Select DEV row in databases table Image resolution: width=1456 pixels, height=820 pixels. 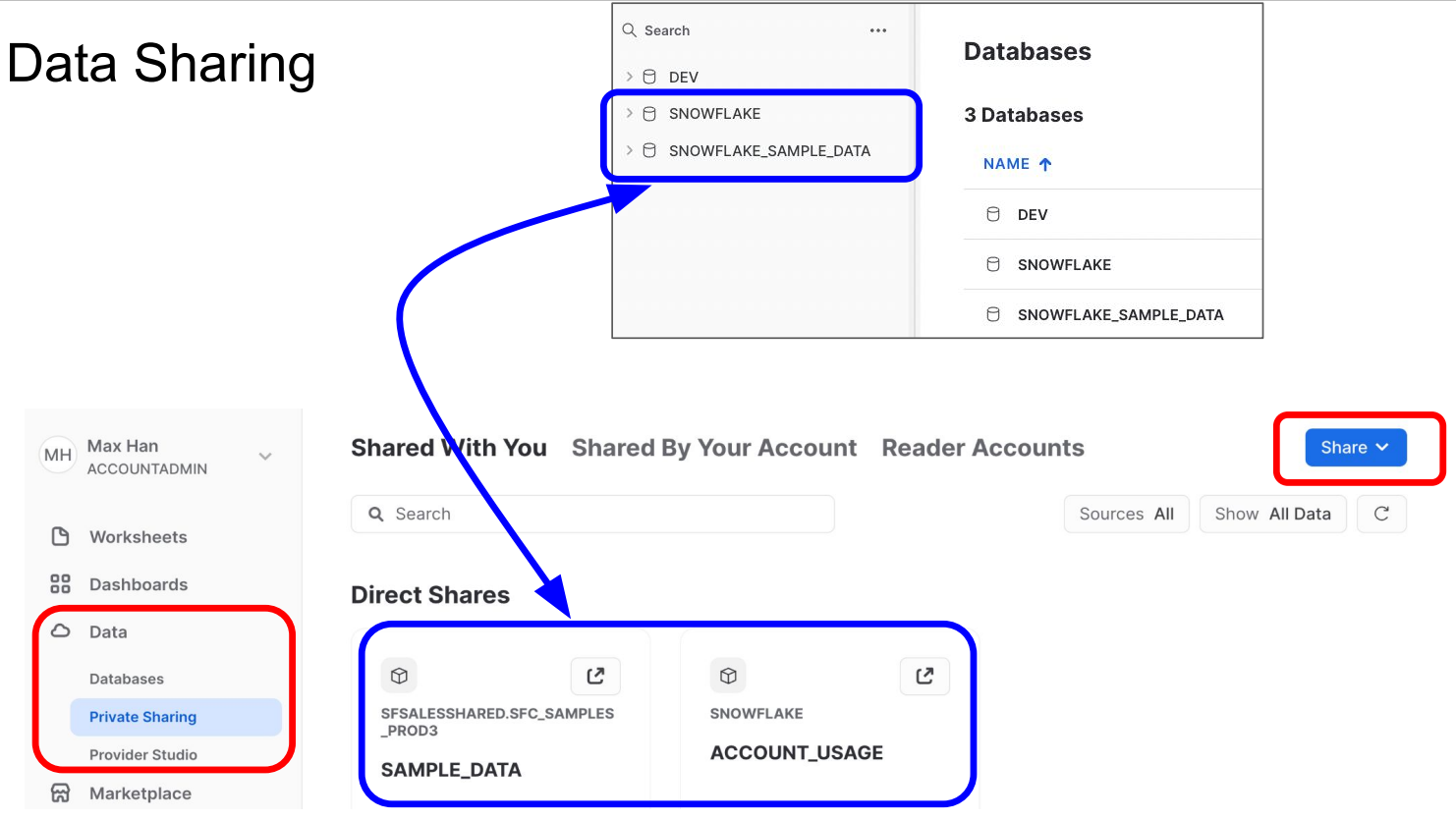coord(1112,214)
